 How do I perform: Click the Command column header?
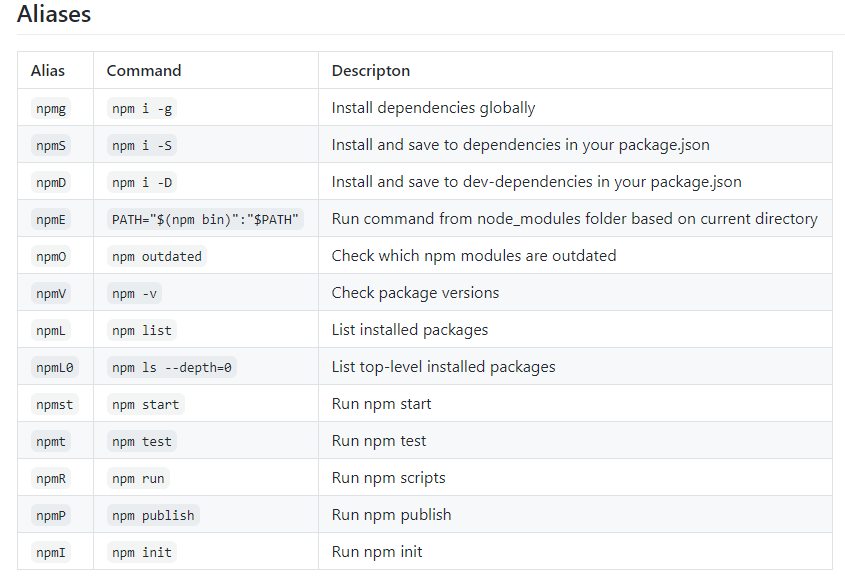pyautogui.click(x=144, y=71)
